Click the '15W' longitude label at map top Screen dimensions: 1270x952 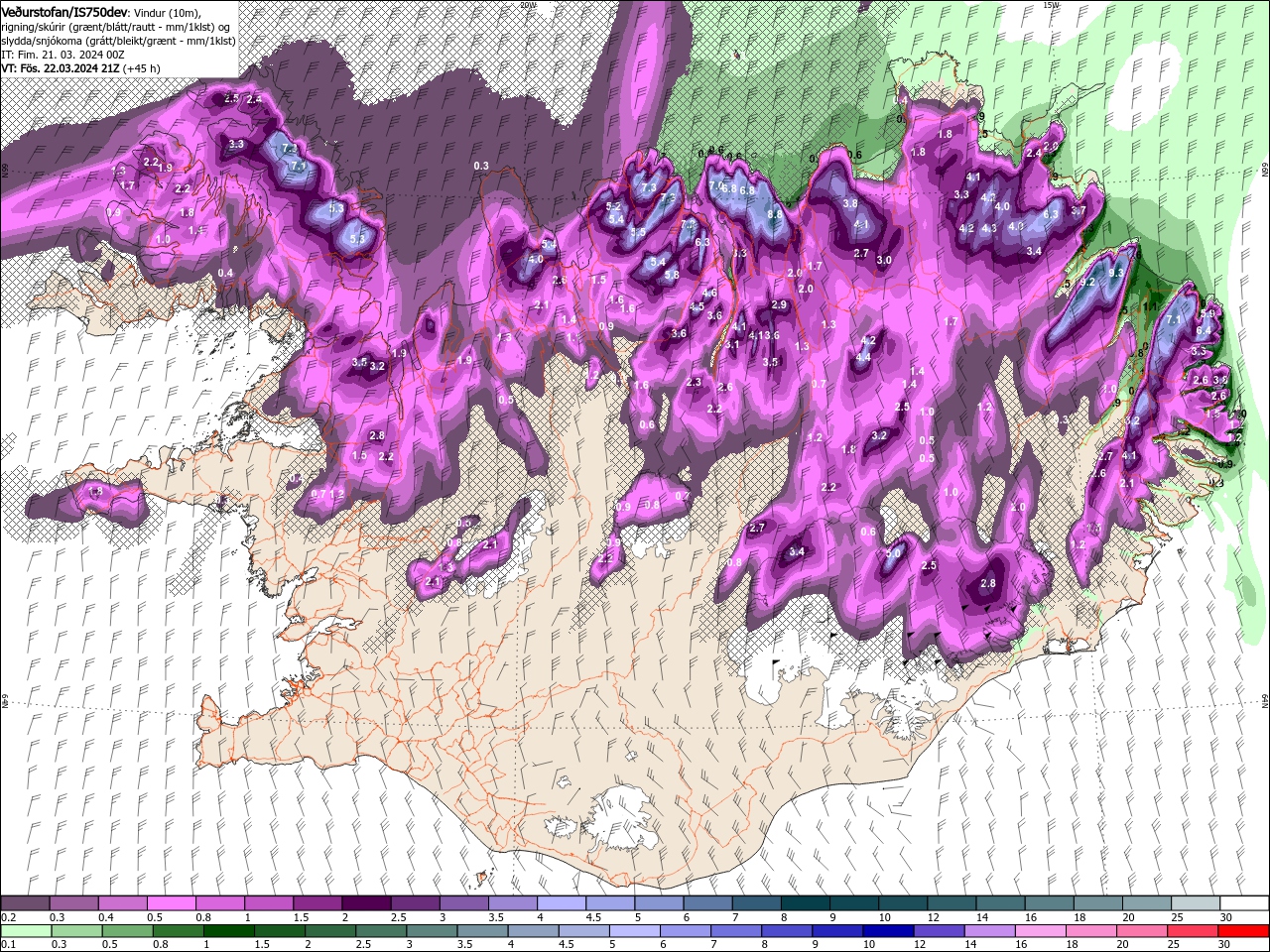[x=1052, y=5]
